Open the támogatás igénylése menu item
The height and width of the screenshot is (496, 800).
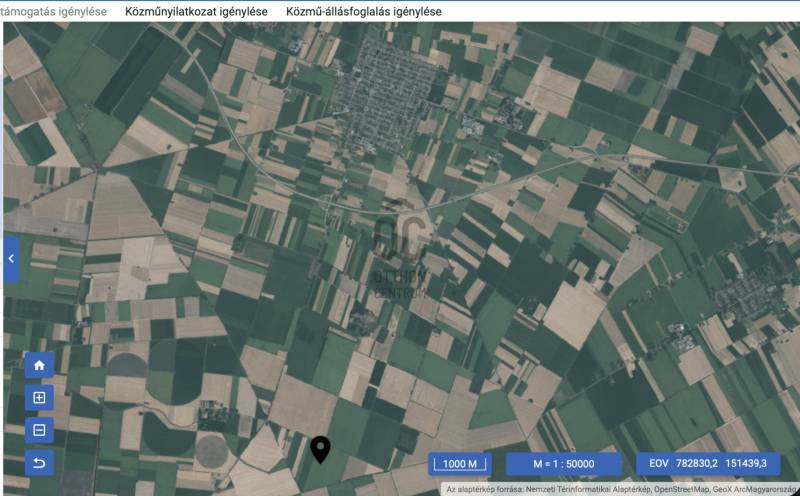point(54,11)
